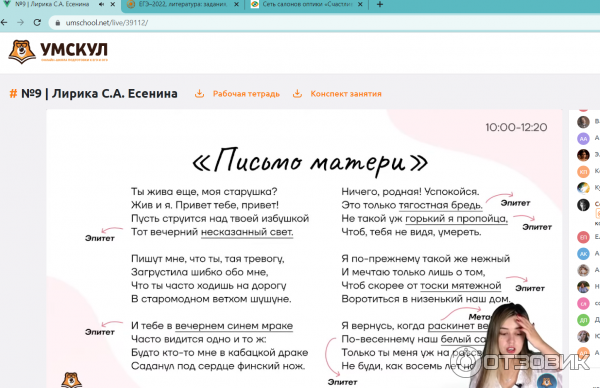The width and height of the screenshot is (600, 388).
Task: Mute the sound on the first tab
Action: click(101, 4)
